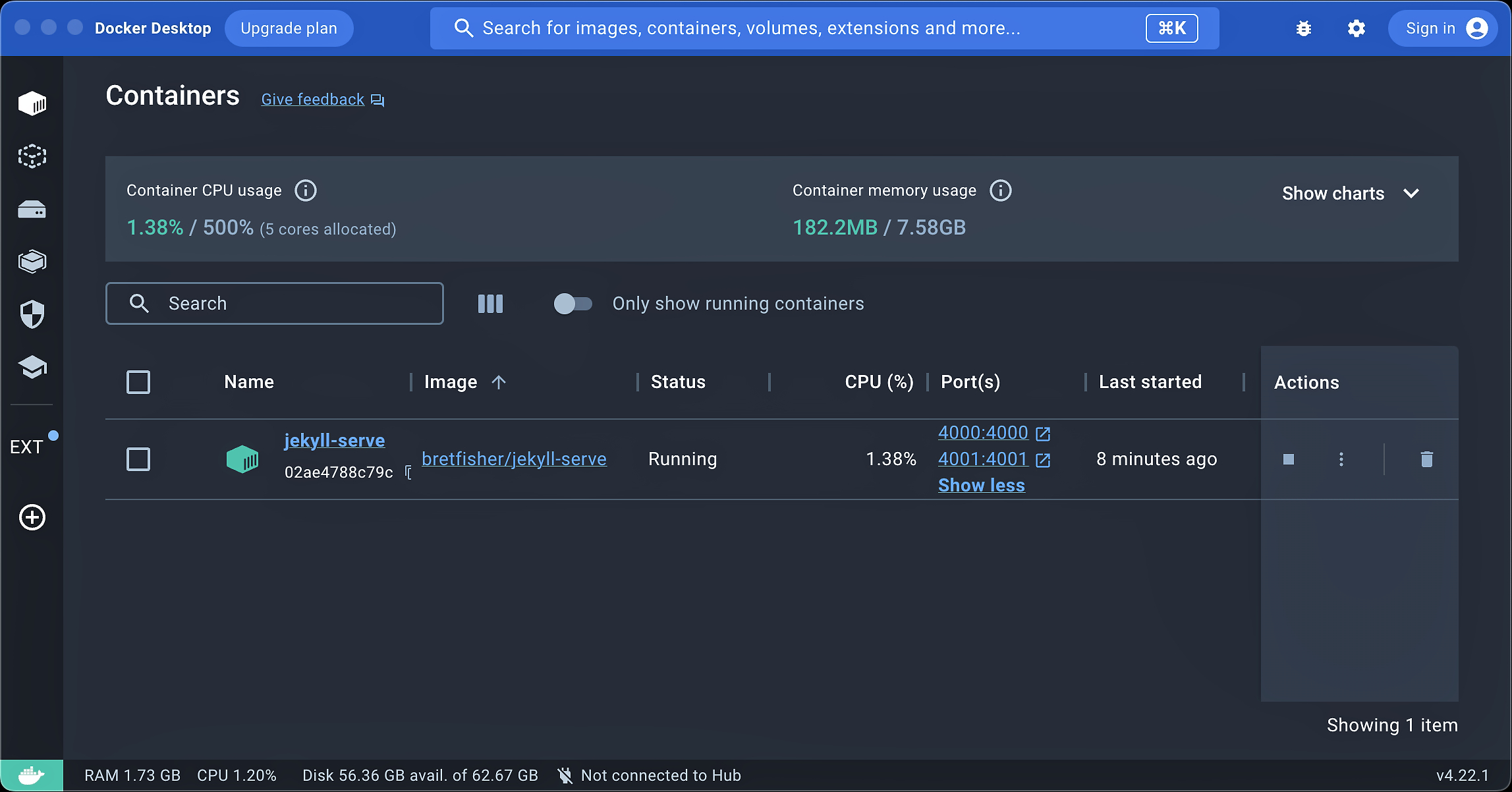Screen dimensions: 1512x792
Task: Open settings gear icon
Action: click(1356, 28)
